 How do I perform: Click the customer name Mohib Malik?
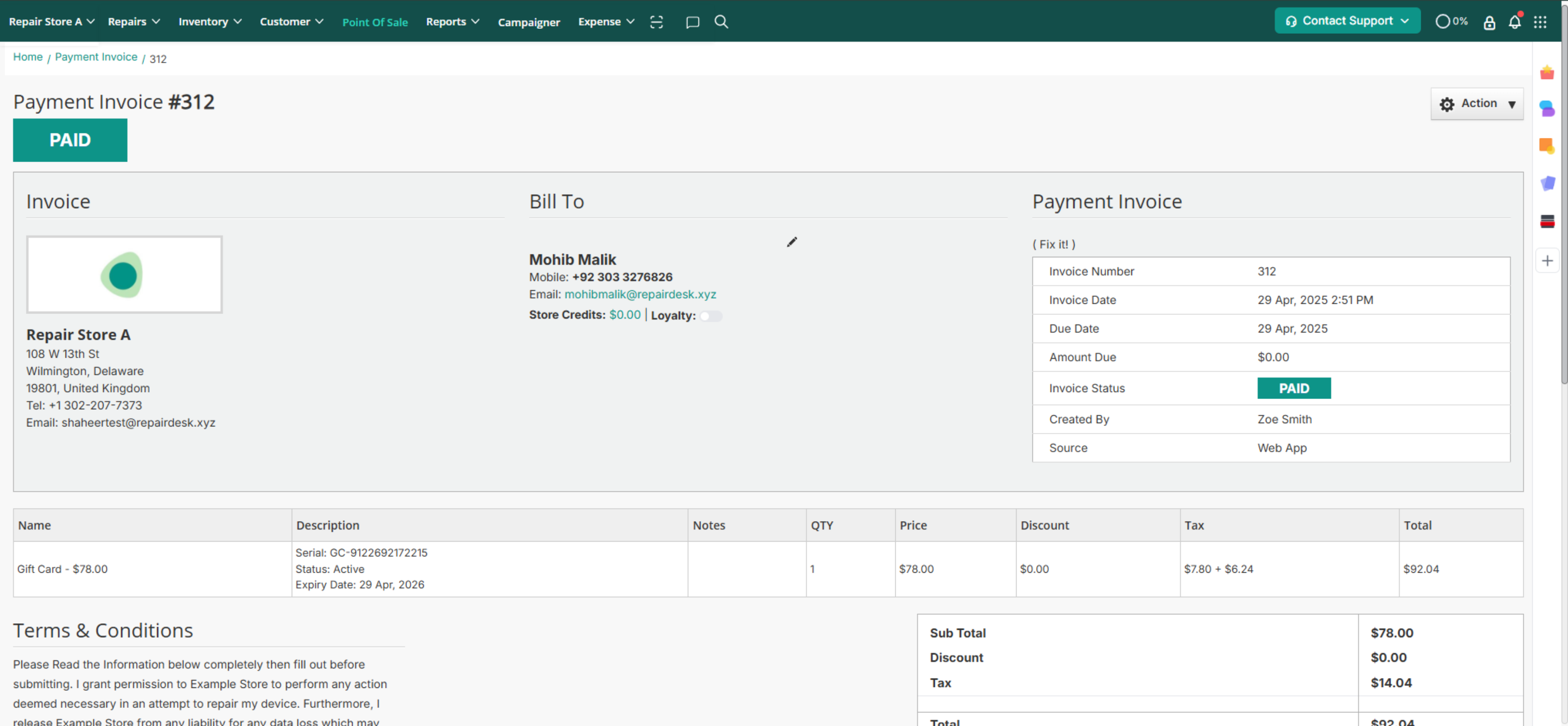point(572,260)
